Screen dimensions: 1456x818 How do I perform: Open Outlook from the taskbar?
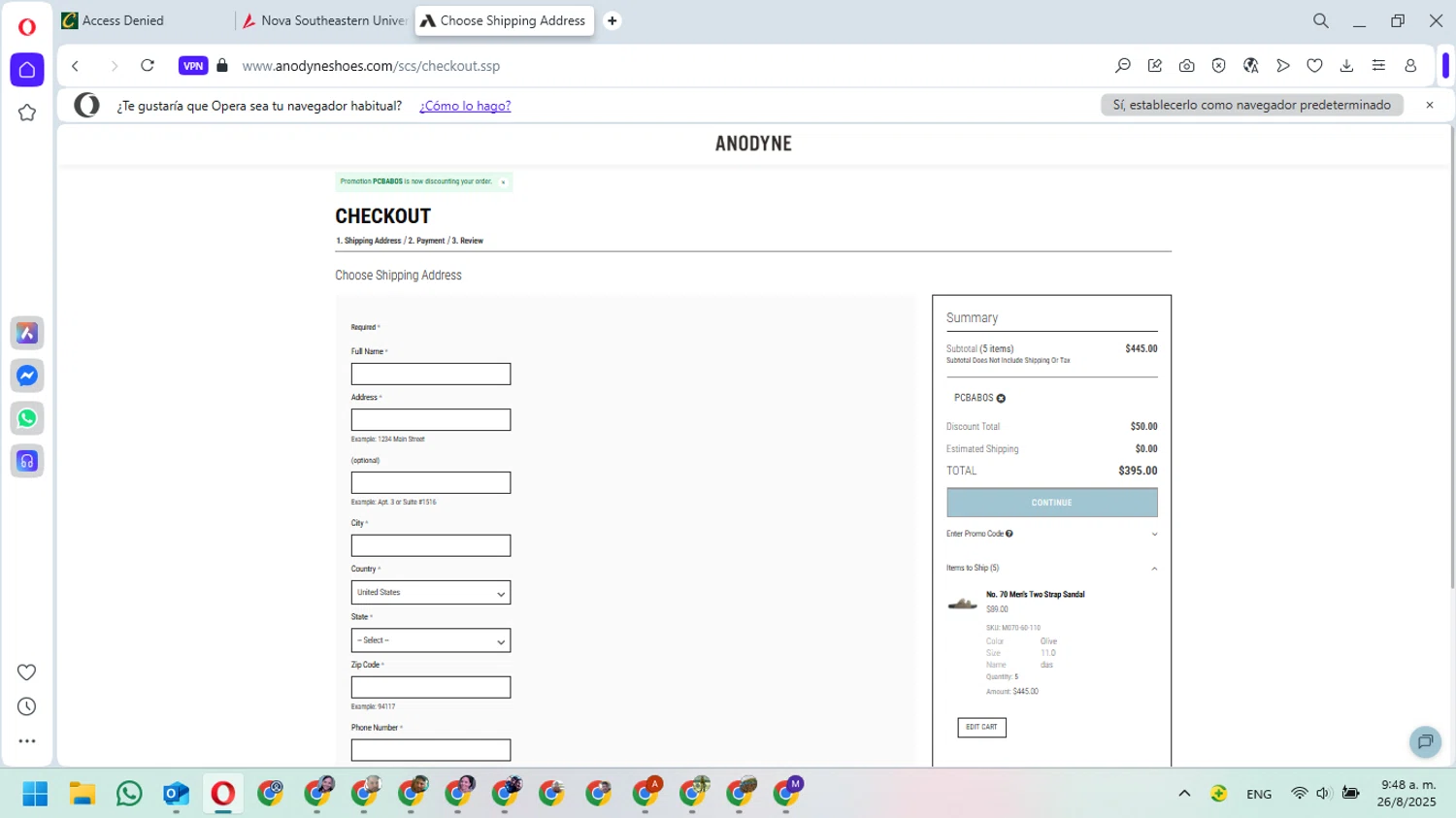point(176,794)
